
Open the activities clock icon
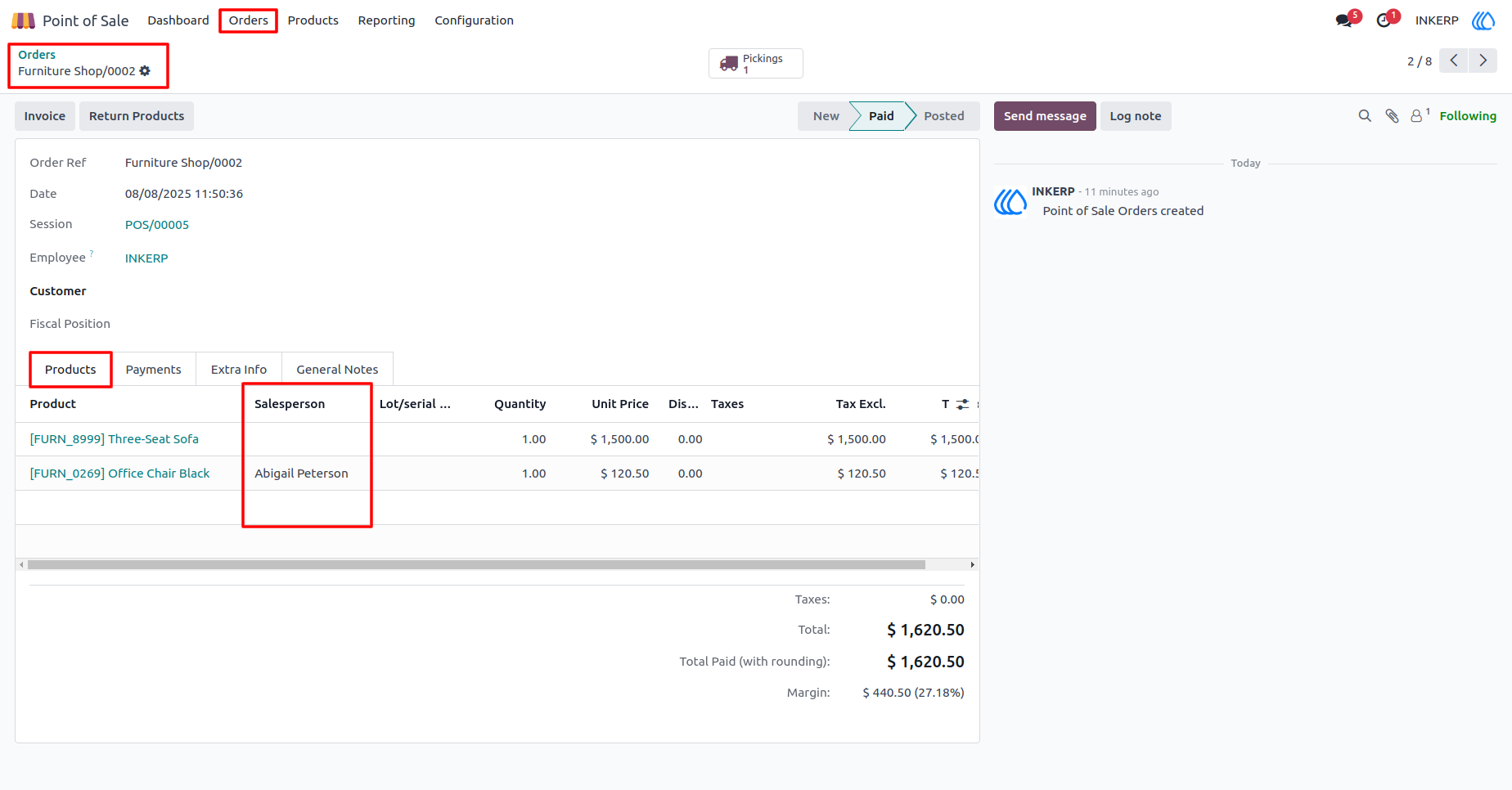click(x=1384, y=20)
